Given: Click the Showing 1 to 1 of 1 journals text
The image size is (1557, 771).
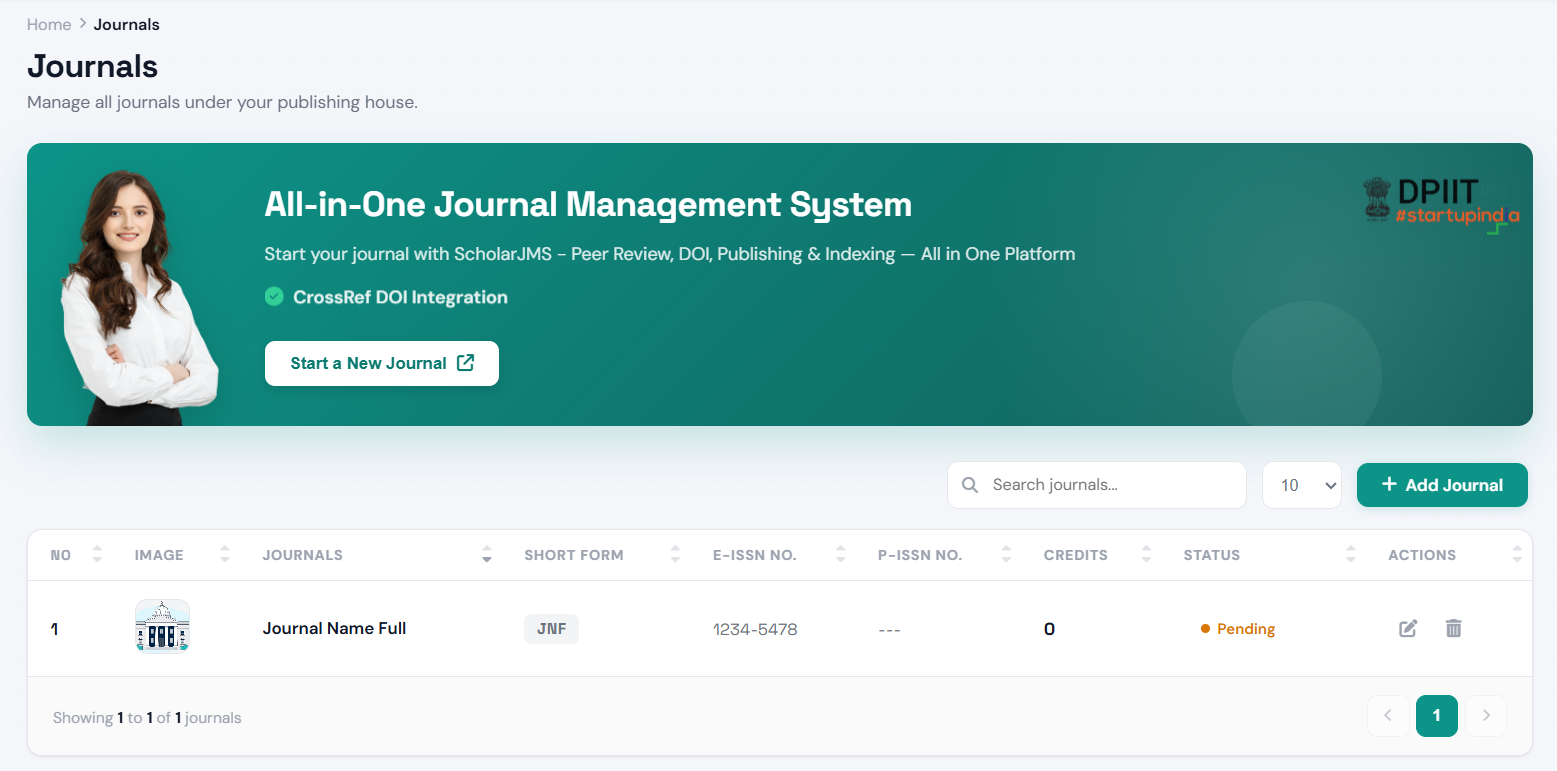Looking at the screenshot, I should (x=147, y=718).
